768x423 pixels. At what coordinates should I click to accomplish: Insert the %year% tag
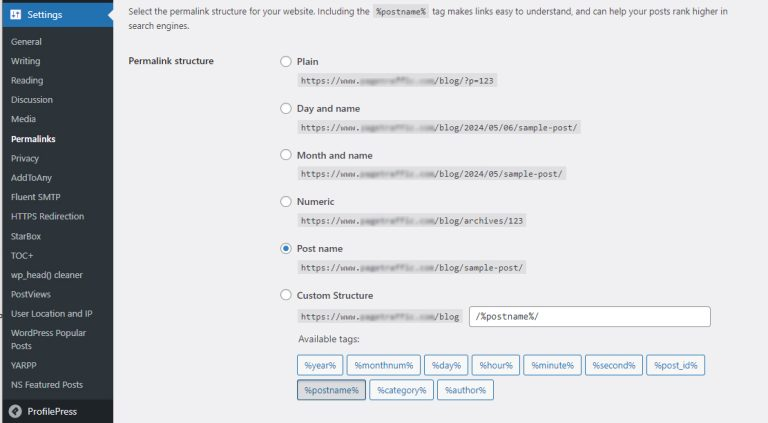(x=320, y=366)
